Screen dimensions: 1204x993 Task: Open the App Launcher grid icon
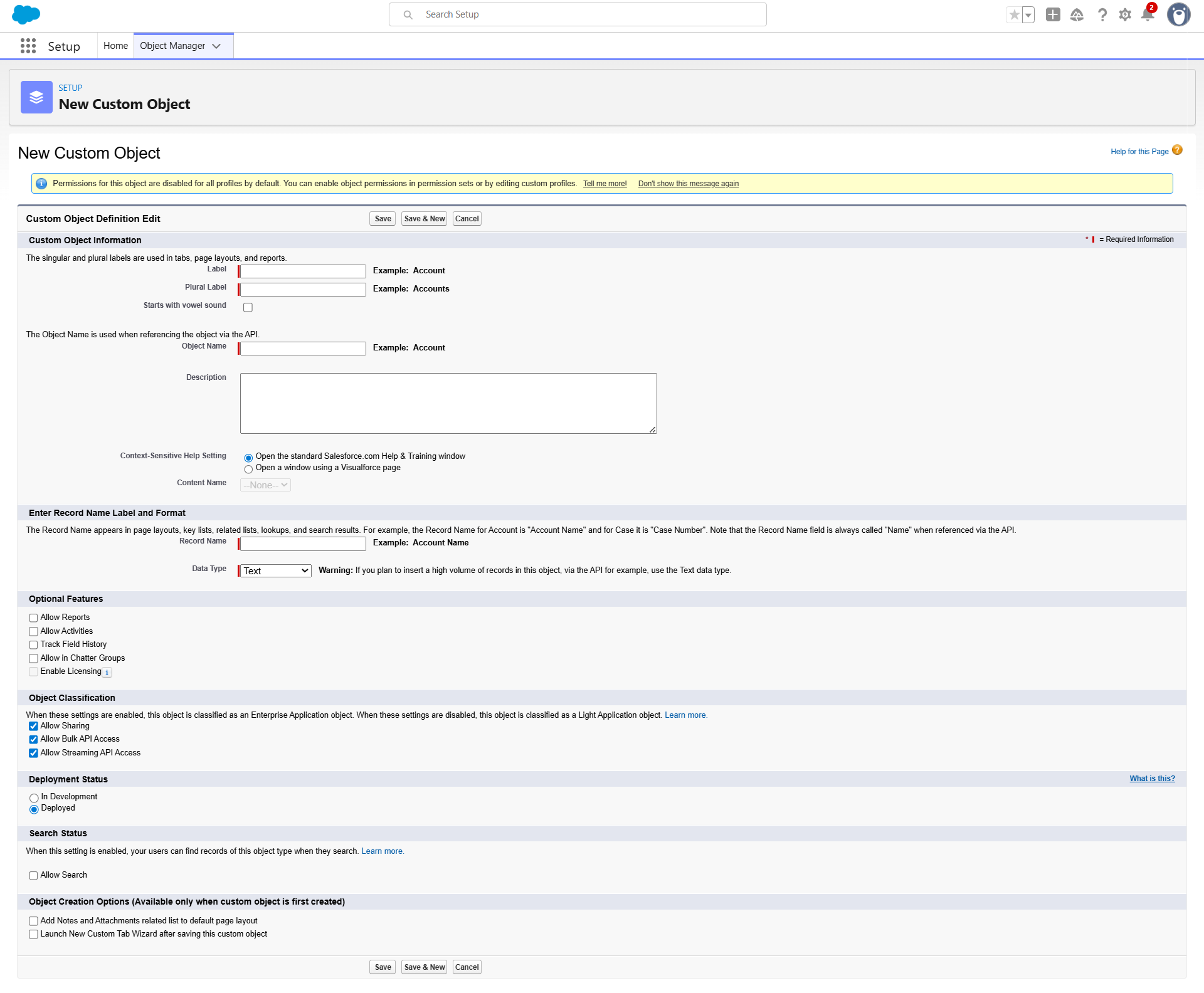(28, 46)
